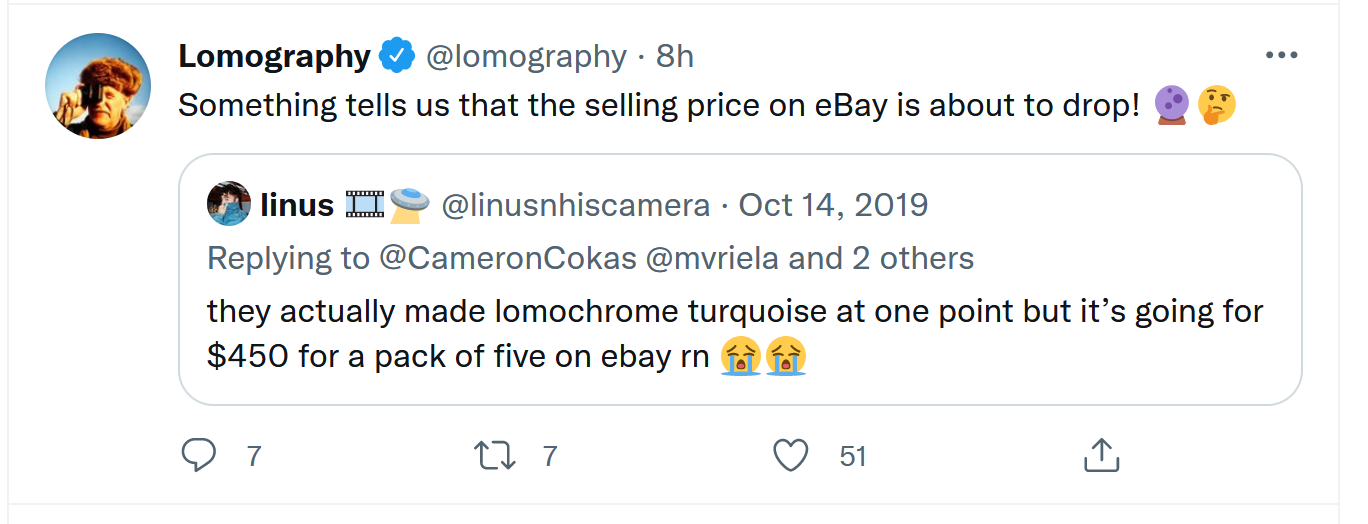Click the 51 likes count
Screen dimensions: 1368x524
click(852, 456)
